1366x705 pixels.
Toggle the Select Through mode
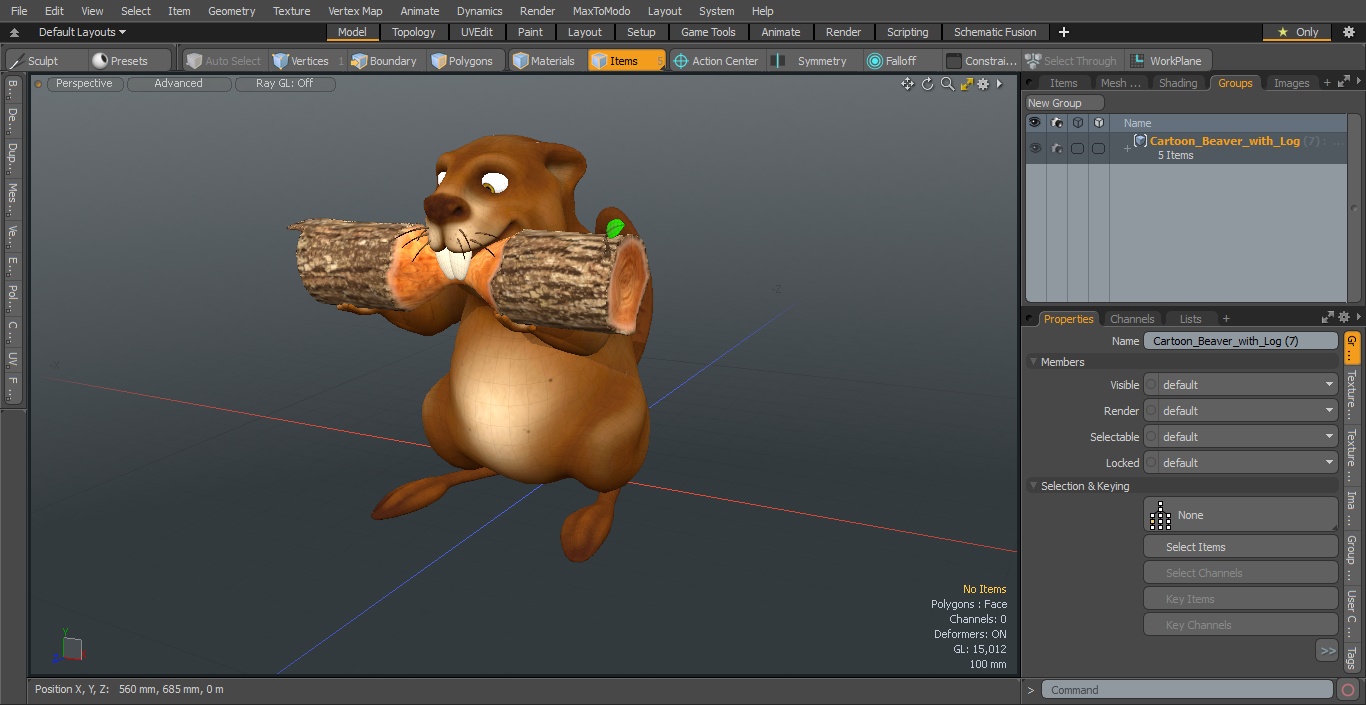(1072, 61)
